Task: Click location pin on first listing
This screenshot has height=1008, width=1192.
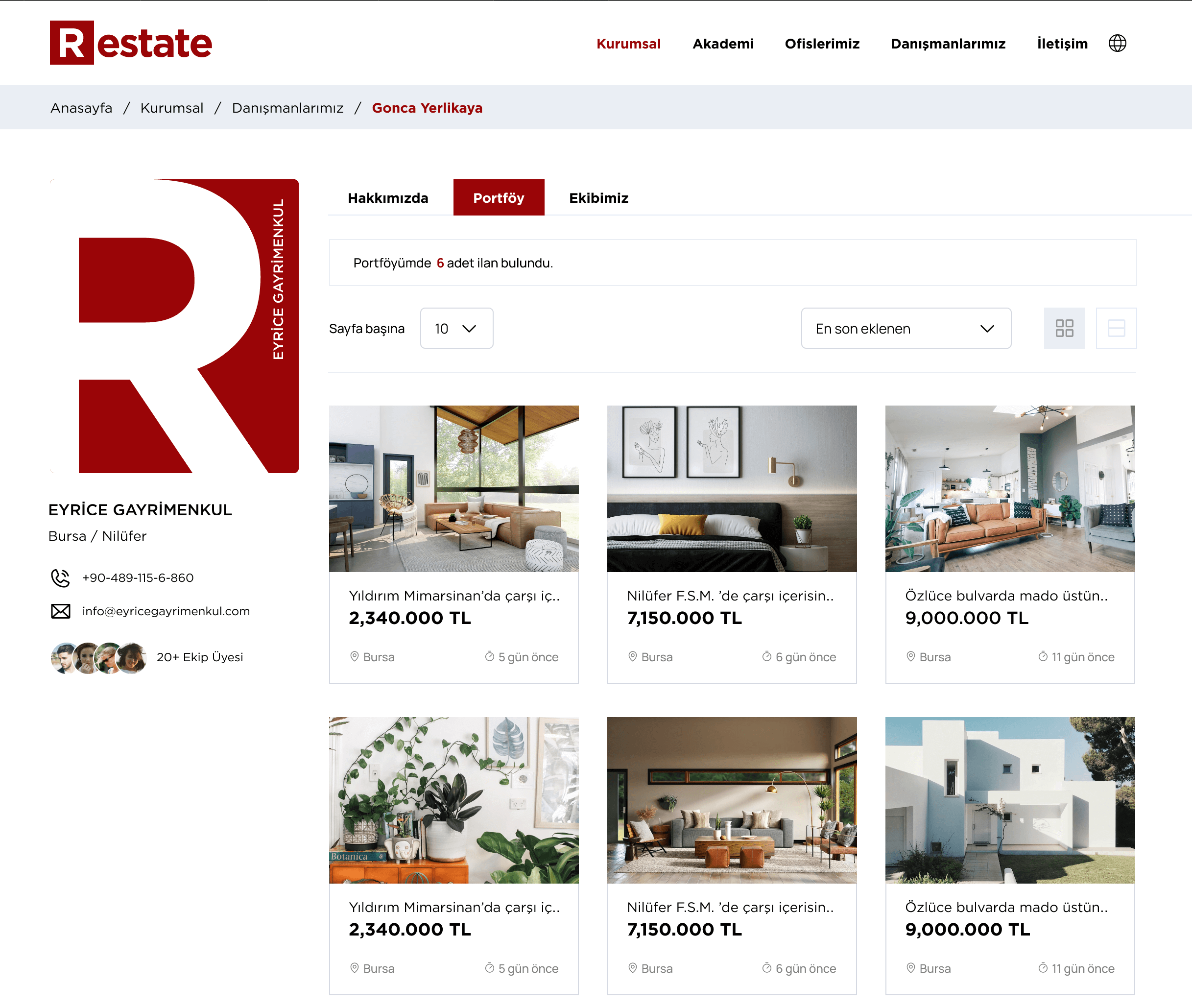Action: [354, 656]
